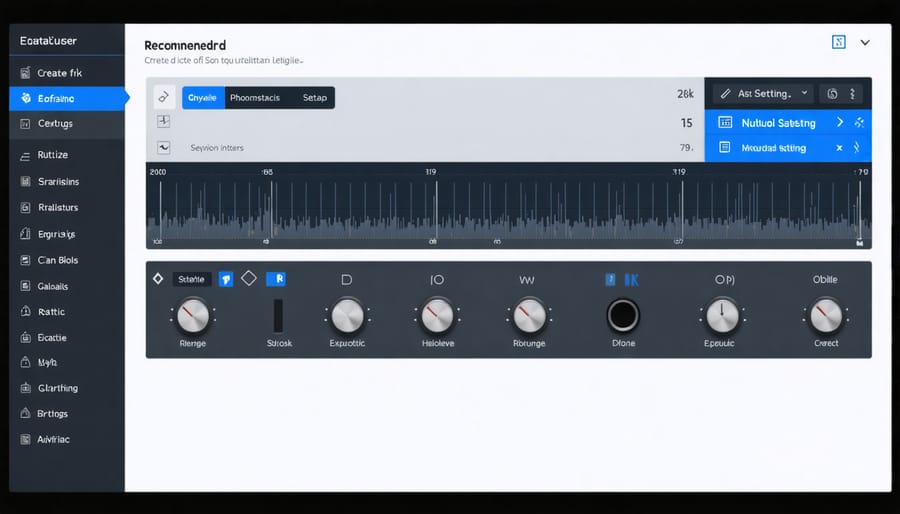Toggle the D indicator above Expuottic knob
The height and width of the screenshot is (514, 900).
[347, 279]
